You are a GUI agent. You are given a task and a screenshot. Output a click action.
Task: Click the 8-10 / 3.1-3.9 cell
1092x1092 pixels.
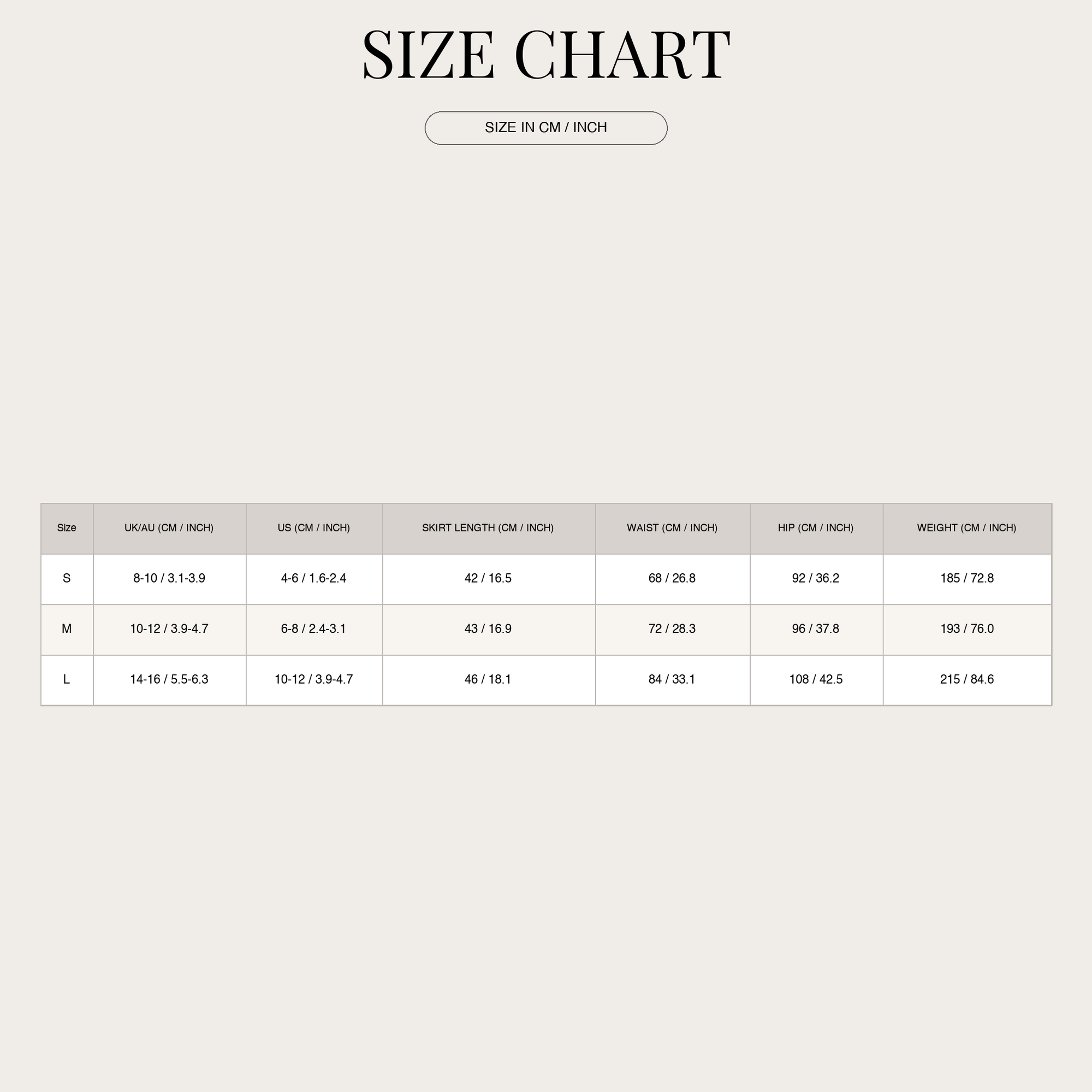point(170,579)
